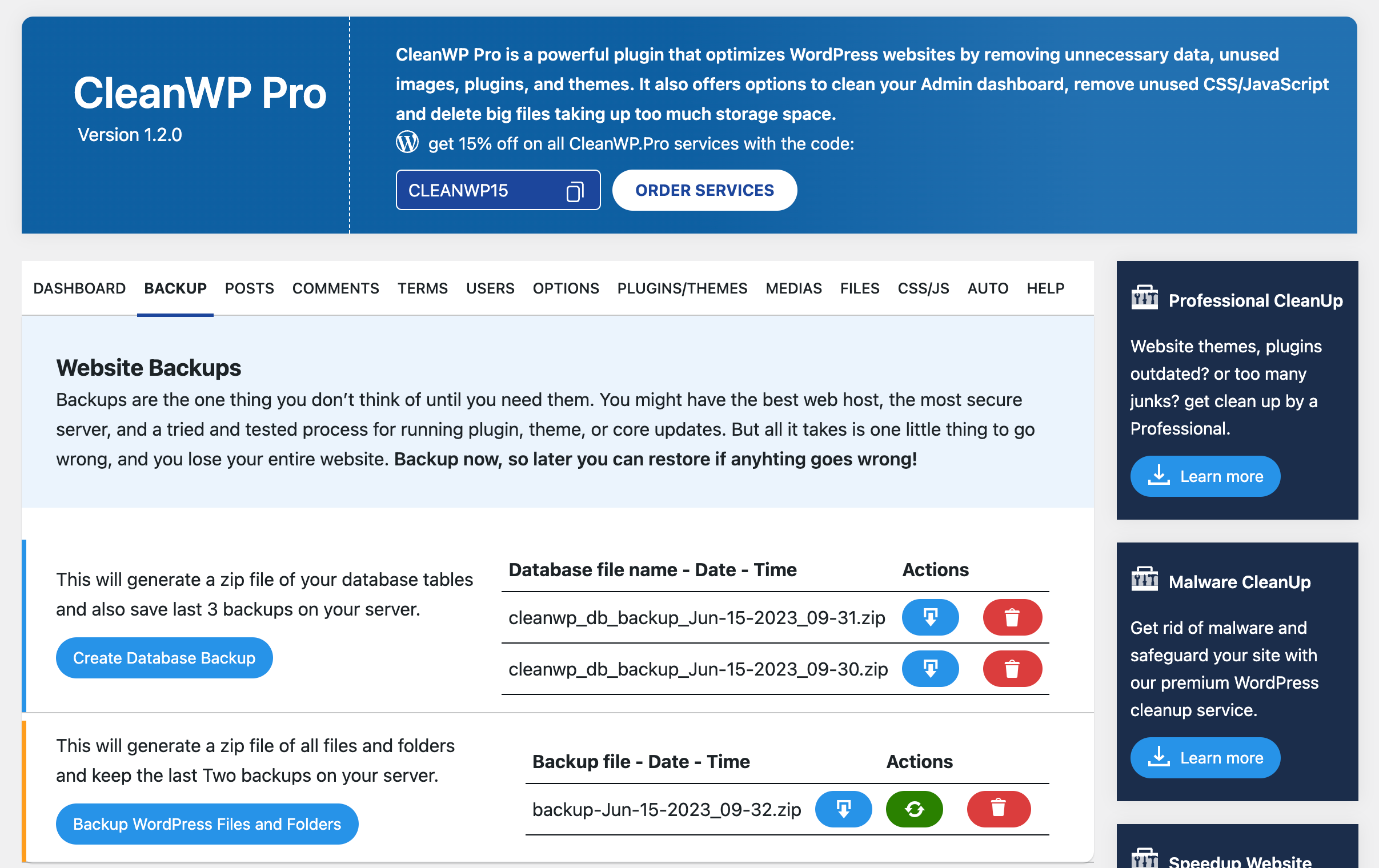Delete cleanwp_db_backup_Jun-15-2023_09-30.zip

(1012, 669)
